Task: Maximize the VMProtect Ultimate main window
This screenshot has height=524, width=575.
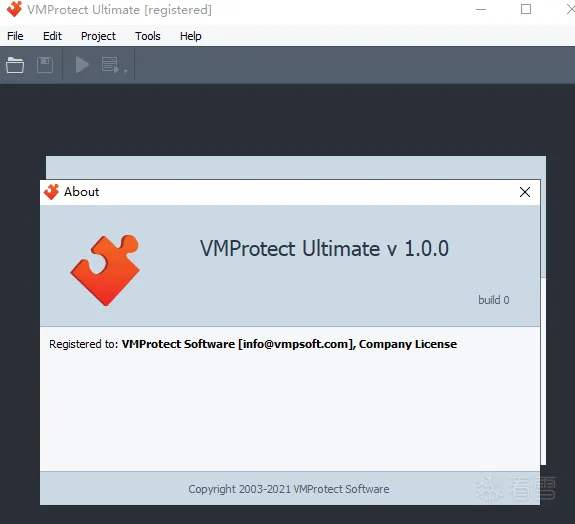Action: [x=526, y=9]
